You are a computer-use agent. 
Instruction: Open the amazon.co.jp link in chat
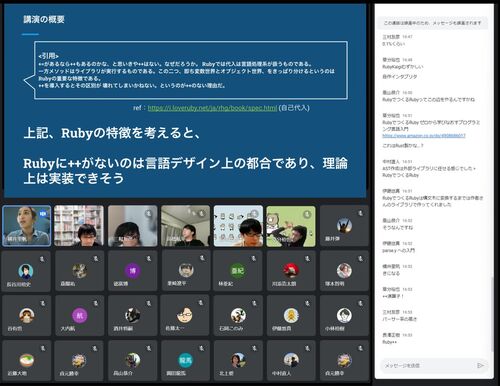(424, 136)
